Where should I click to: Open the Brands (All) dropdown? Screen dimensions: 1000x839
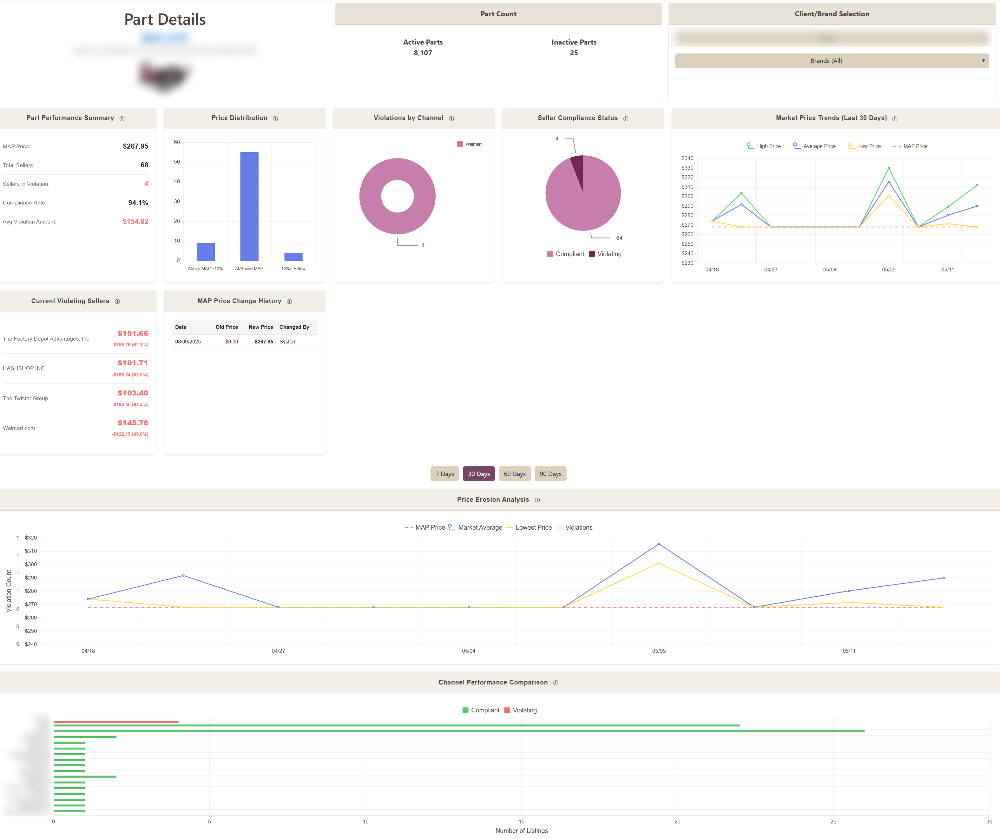[832, 61]
